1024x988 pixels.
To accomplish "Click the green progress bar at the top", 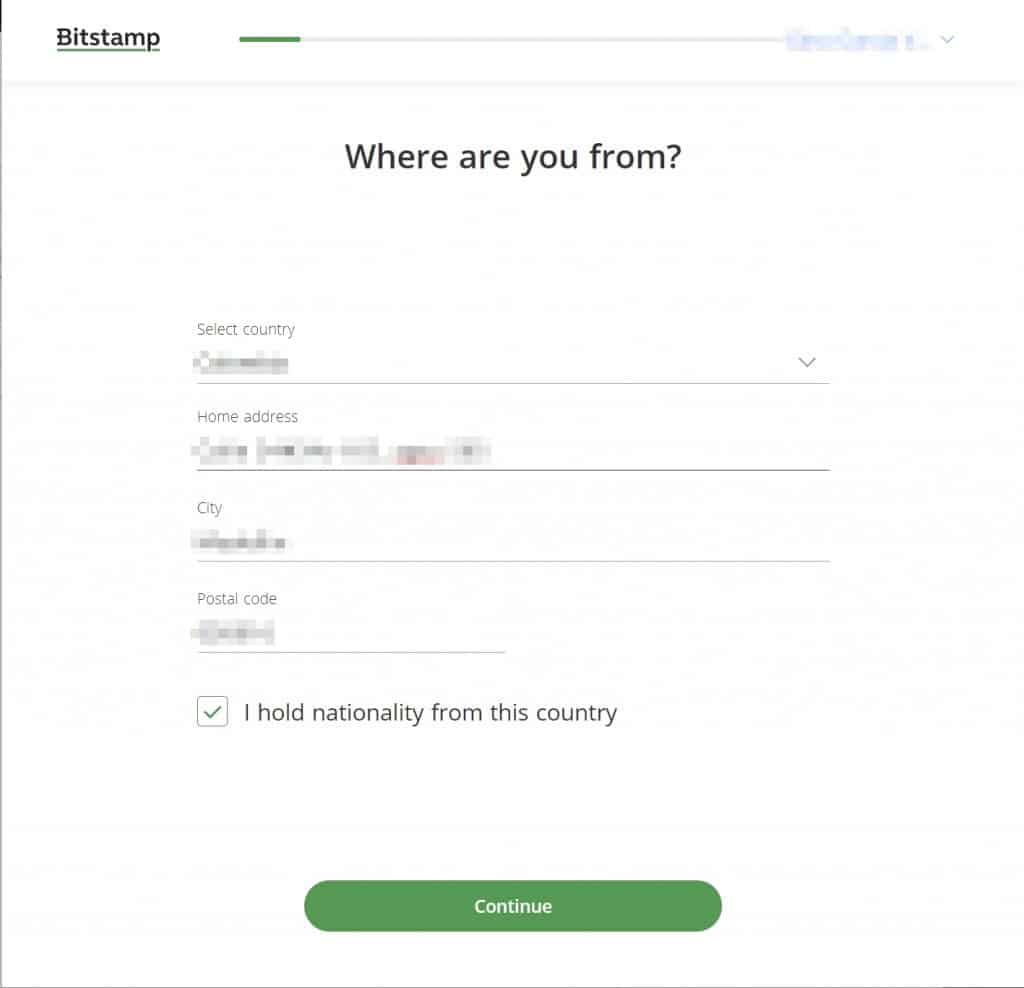I will pyautogui.click(x=268, y=39).
